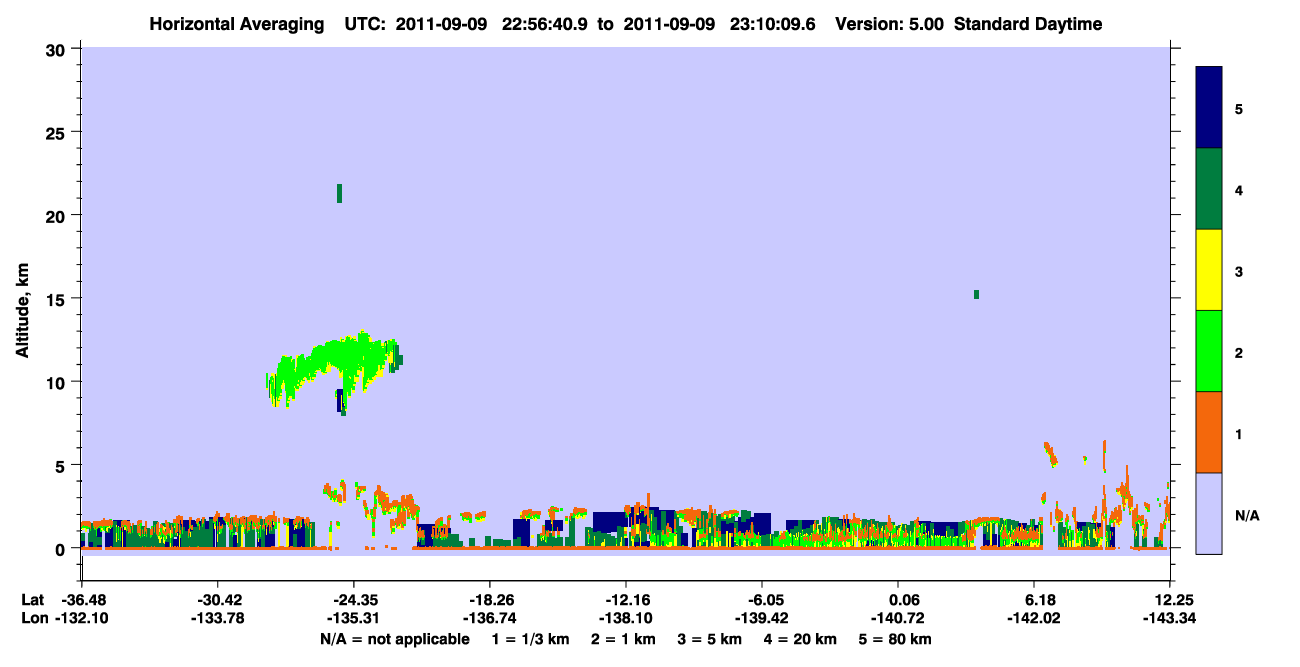Click the '5 = 80 km' legend entry
This screenshot has height=667, width=1300.
point(896,639)
